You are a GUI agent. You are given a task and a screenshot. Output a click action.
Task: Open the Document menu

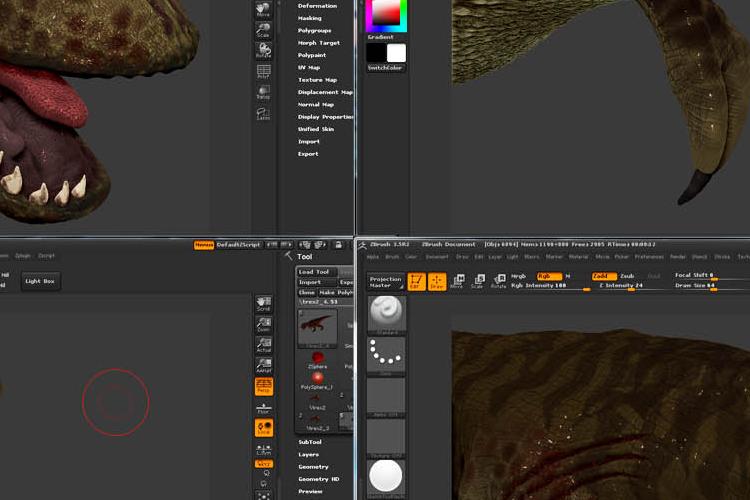[437, 257]
